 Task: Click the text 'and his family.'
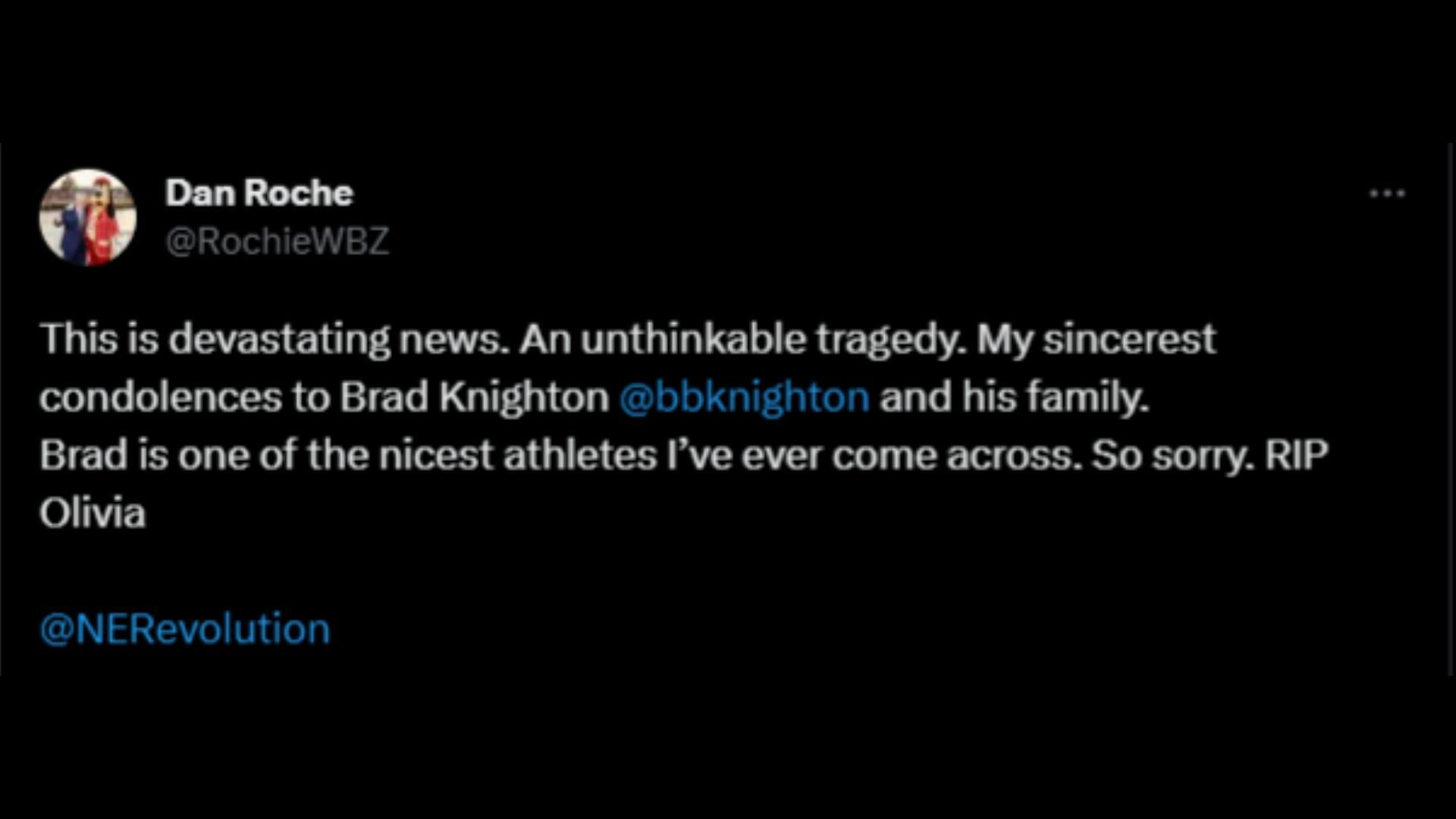1015,397
